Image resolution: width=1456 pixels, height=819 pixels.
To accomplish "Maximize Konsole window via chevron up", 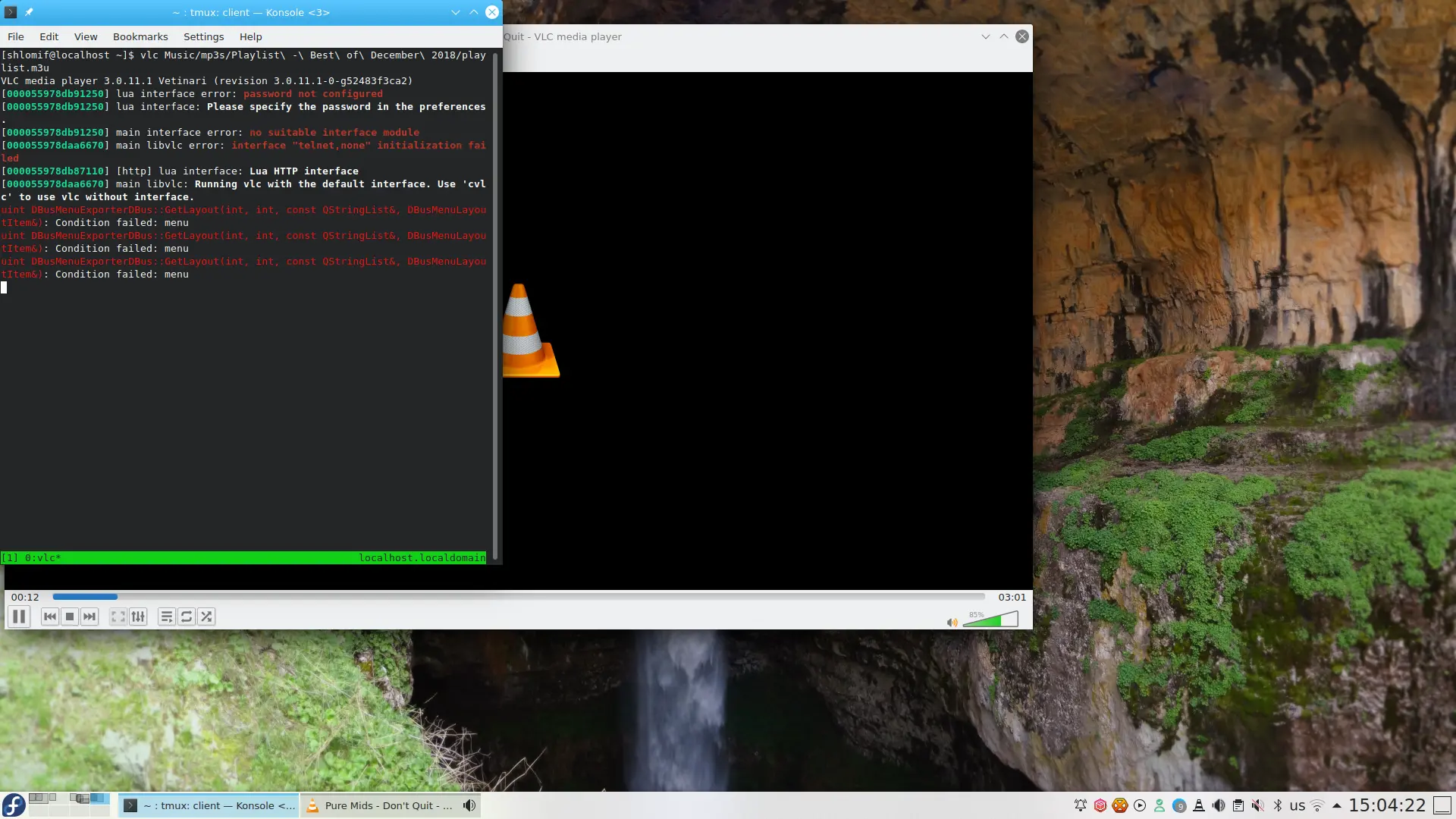I will point(473,12).
